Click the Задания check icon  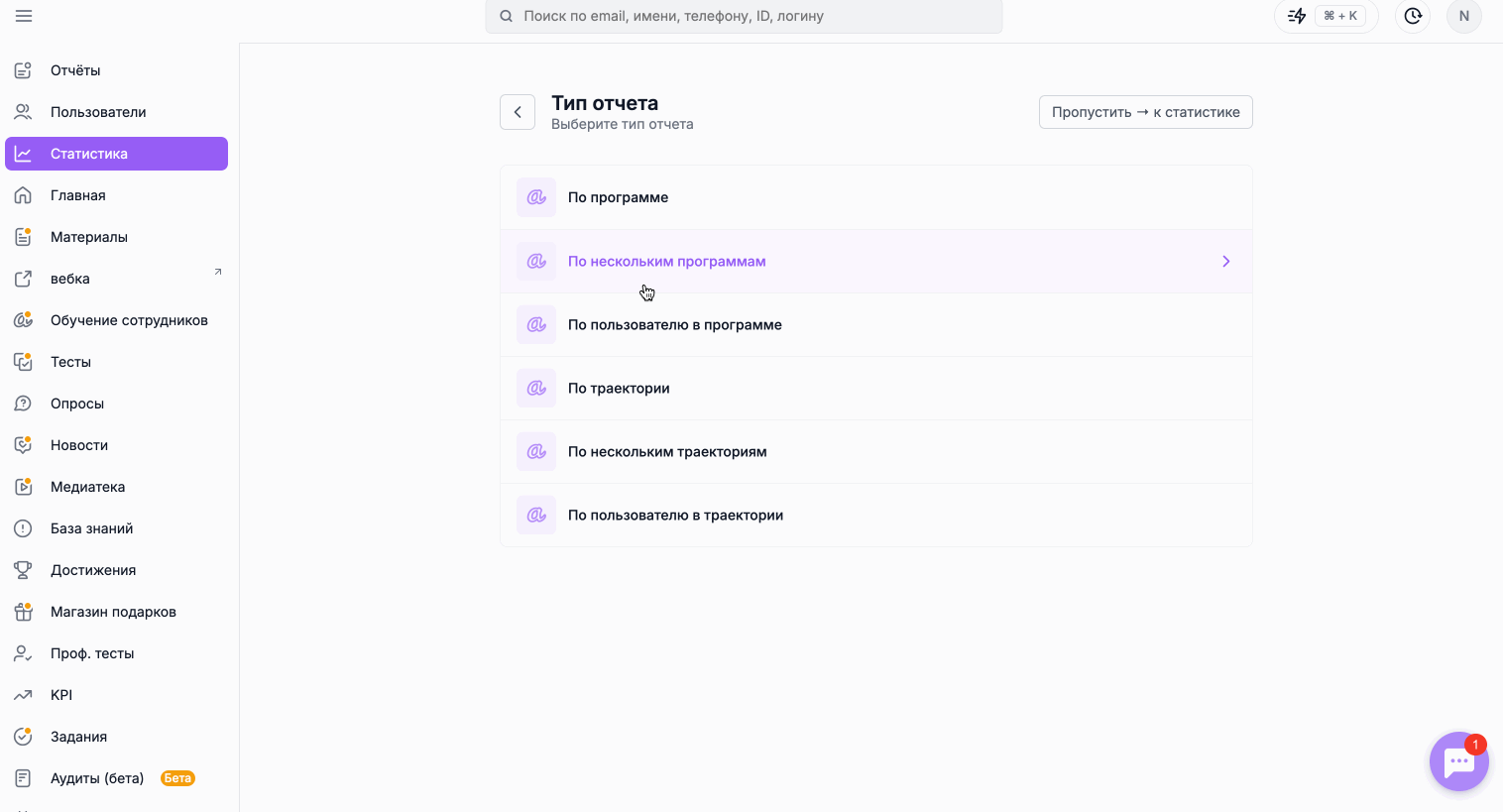pos(23,737)
